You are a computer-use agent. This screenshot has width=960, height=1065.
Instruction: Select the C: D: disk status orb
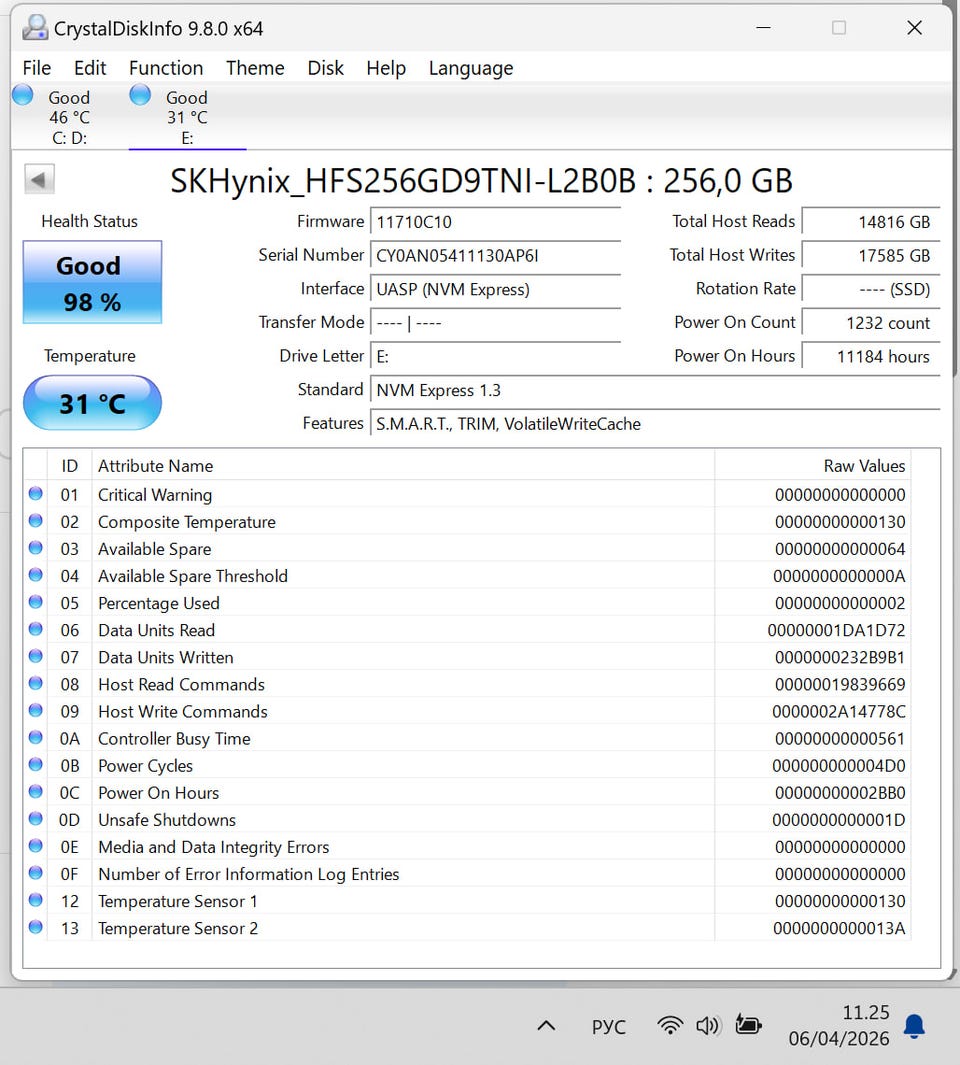(23, 96)
